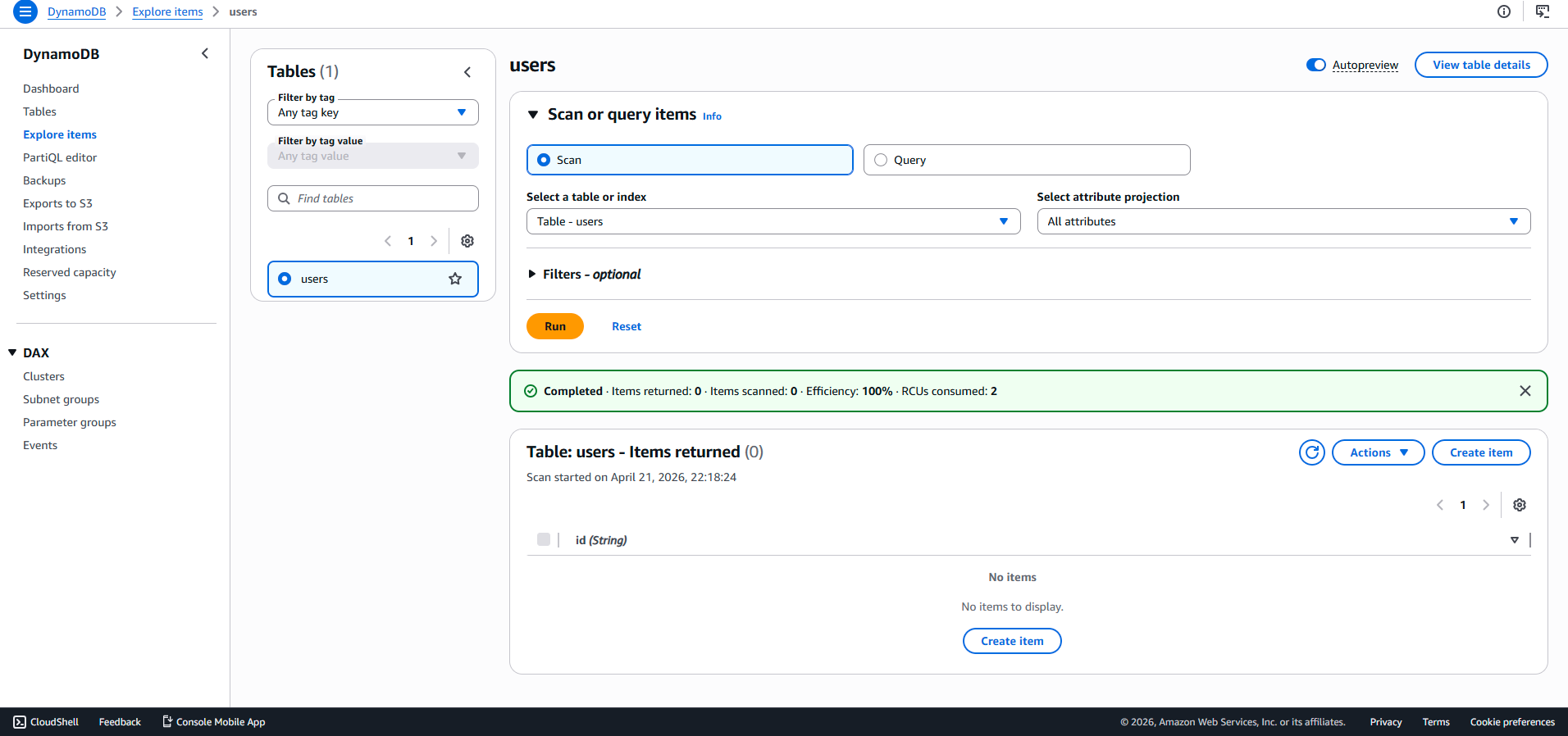Click Create item button in table header

click(x=1481, y=452)
